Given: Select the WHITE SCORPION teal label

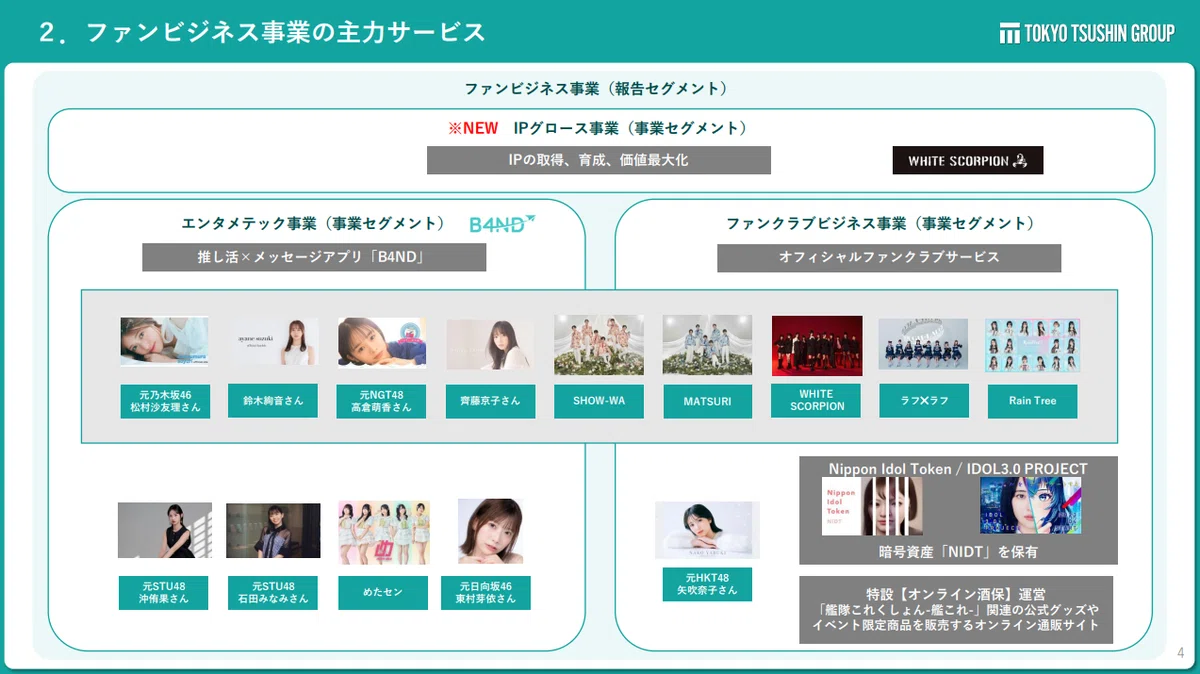Looking at the screenshot, I should (x=817, y=400).
